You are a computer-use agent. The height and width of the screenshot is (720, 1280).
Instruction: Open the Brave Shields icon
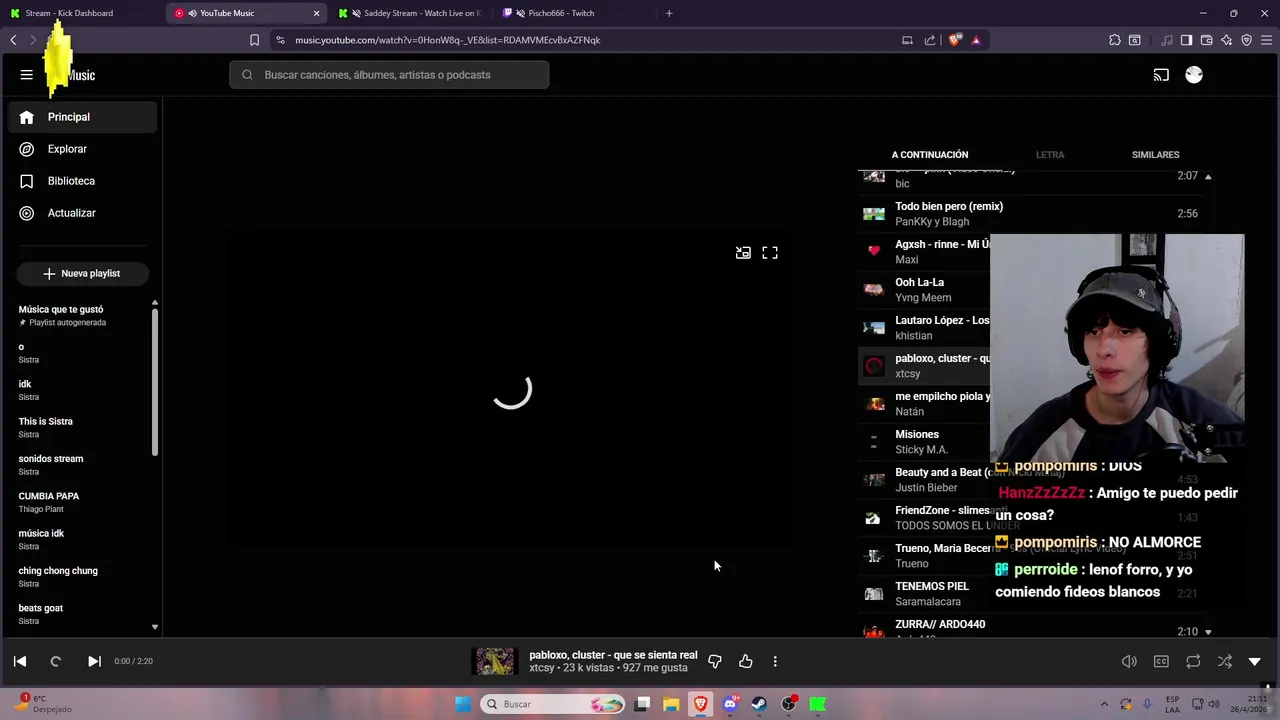coord(955,40)
